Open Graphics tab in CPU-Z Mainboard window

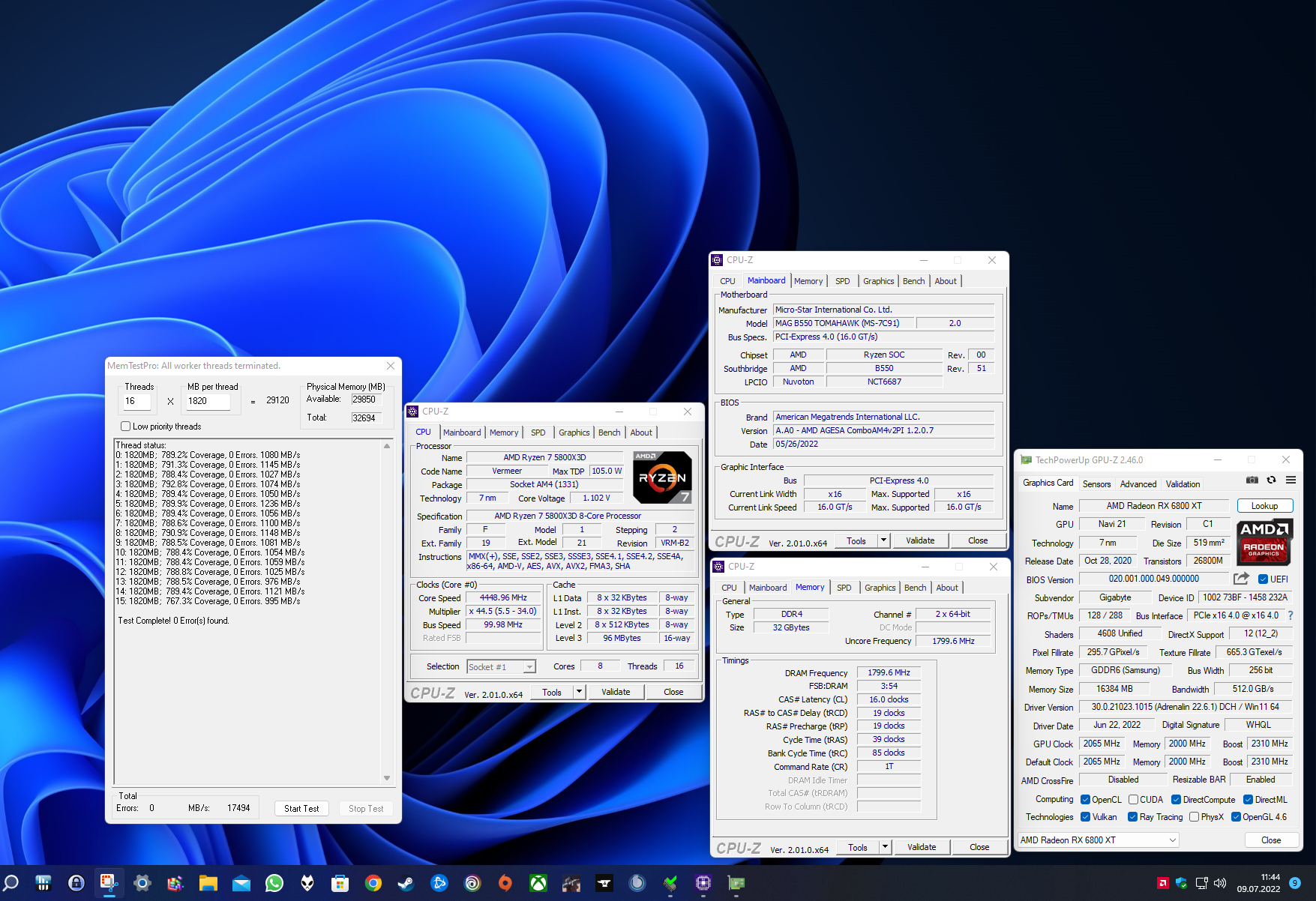click(878, 281)
